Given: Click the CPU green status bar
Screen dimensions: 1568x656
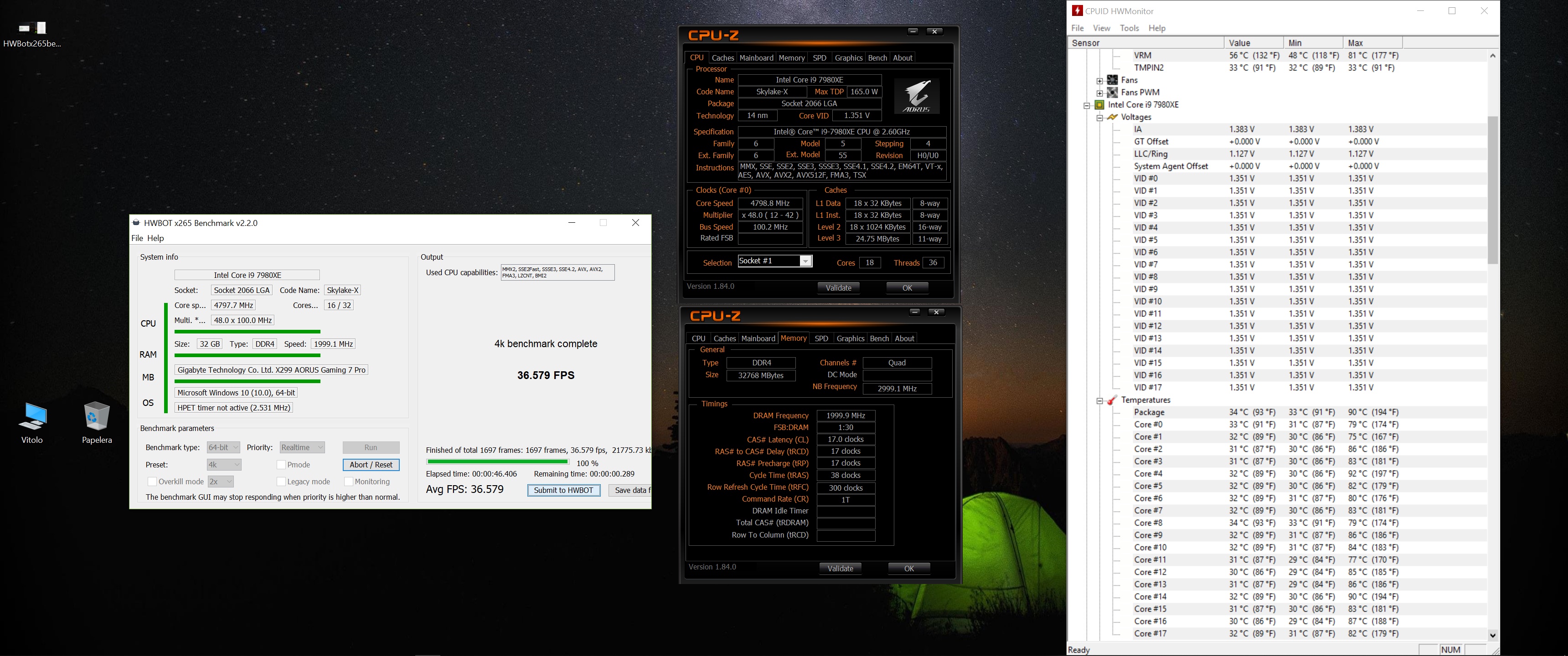Looking at the screenshot, I should point(247,332).
